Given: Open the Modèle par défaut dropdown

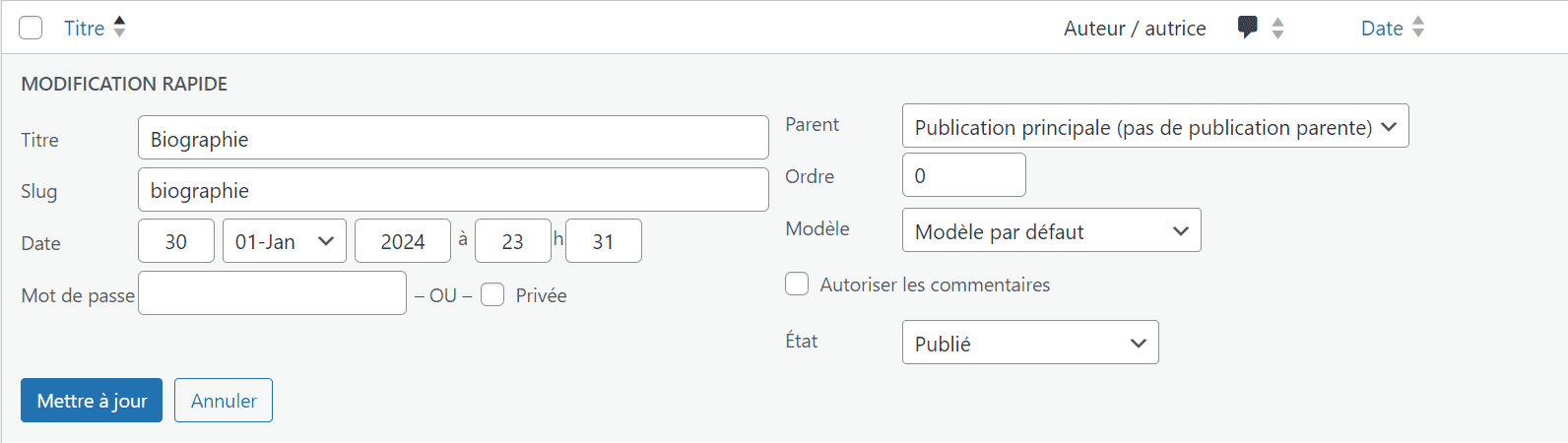Looking at the screenshot, I should (x=1051, y=230).
